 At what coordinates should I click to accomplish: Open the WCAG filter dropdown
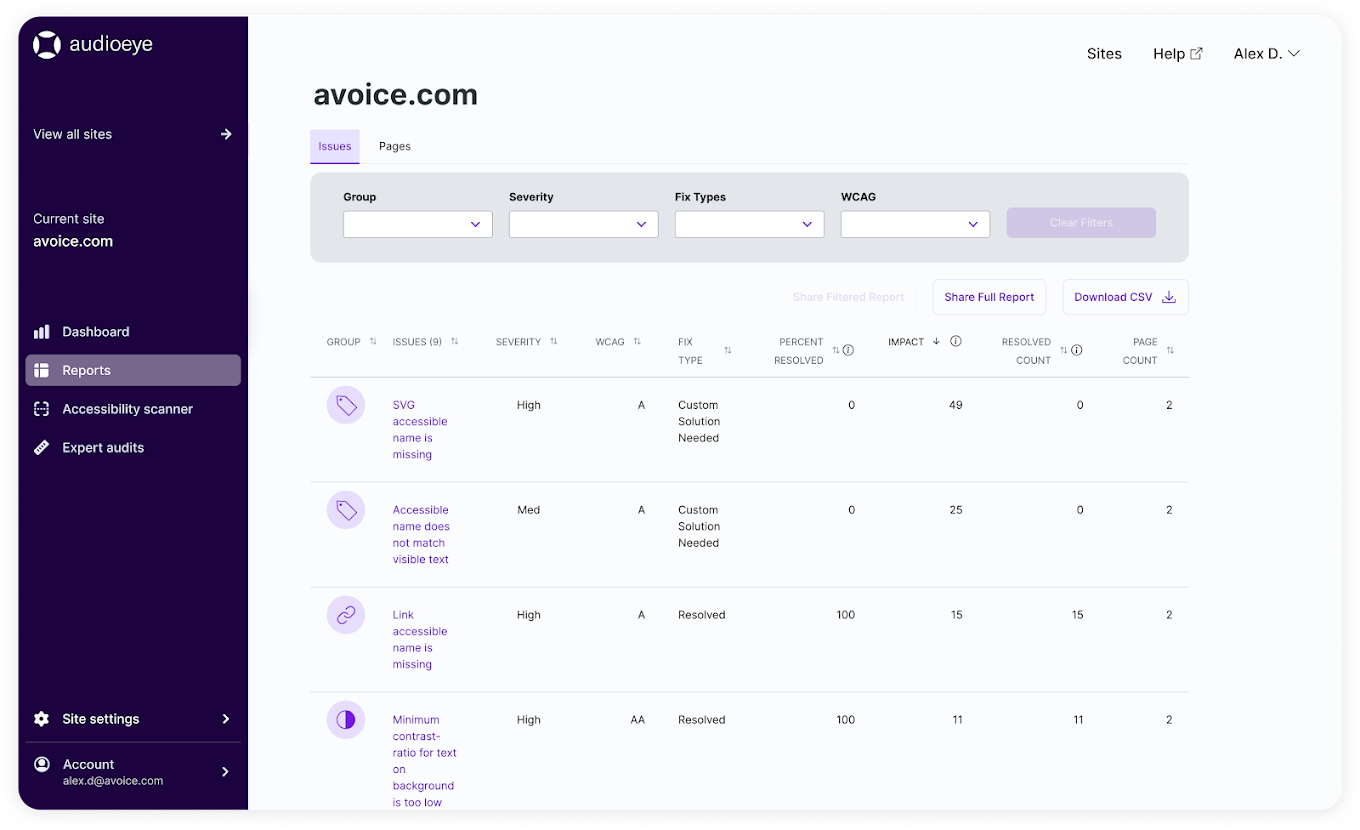tap(916, 224)
